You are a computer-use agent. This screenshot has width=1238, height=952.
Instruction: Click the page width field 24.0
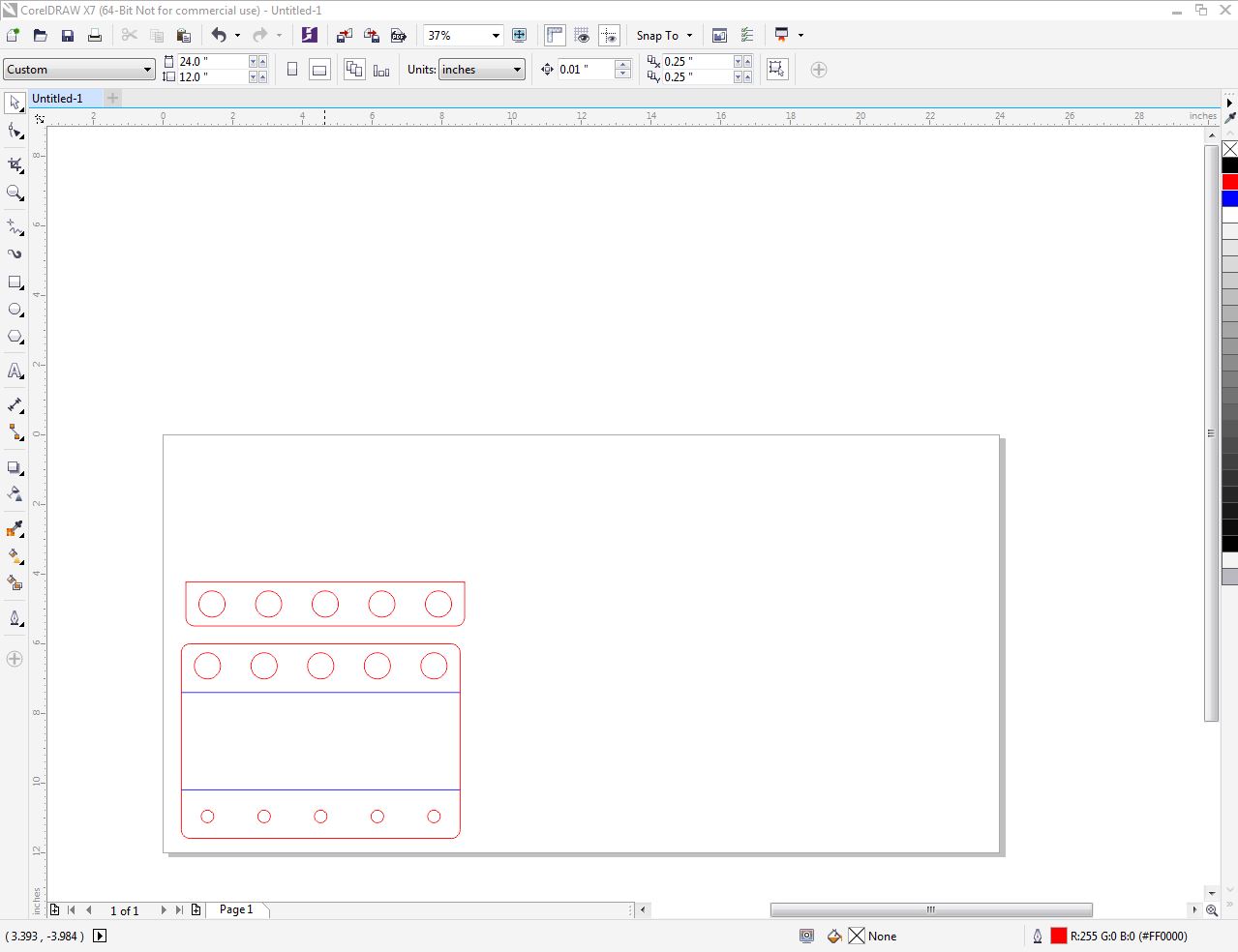click(x=212, y=61)
